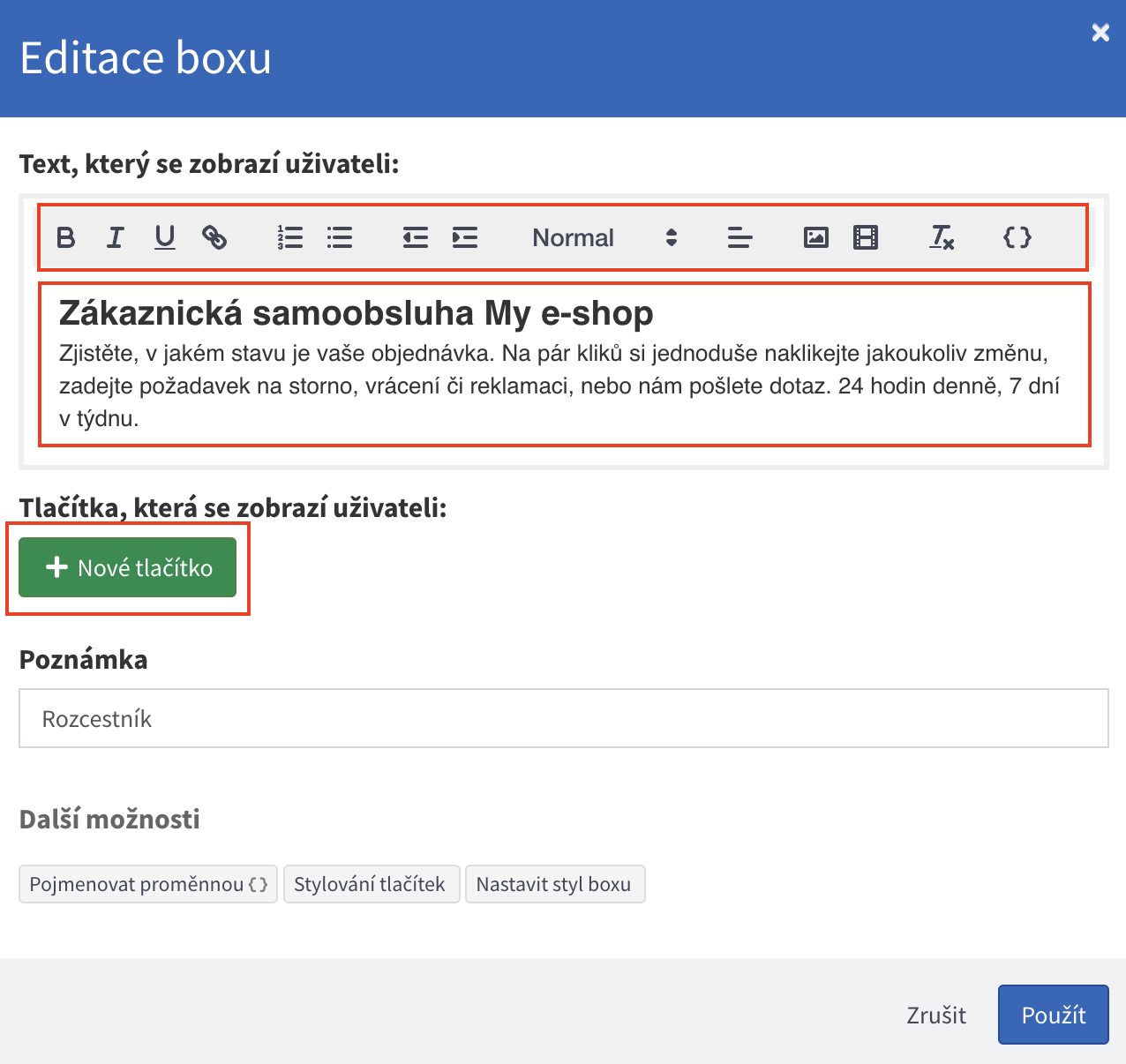Confirm changes with Použít button

[x=1053, y=1015]
